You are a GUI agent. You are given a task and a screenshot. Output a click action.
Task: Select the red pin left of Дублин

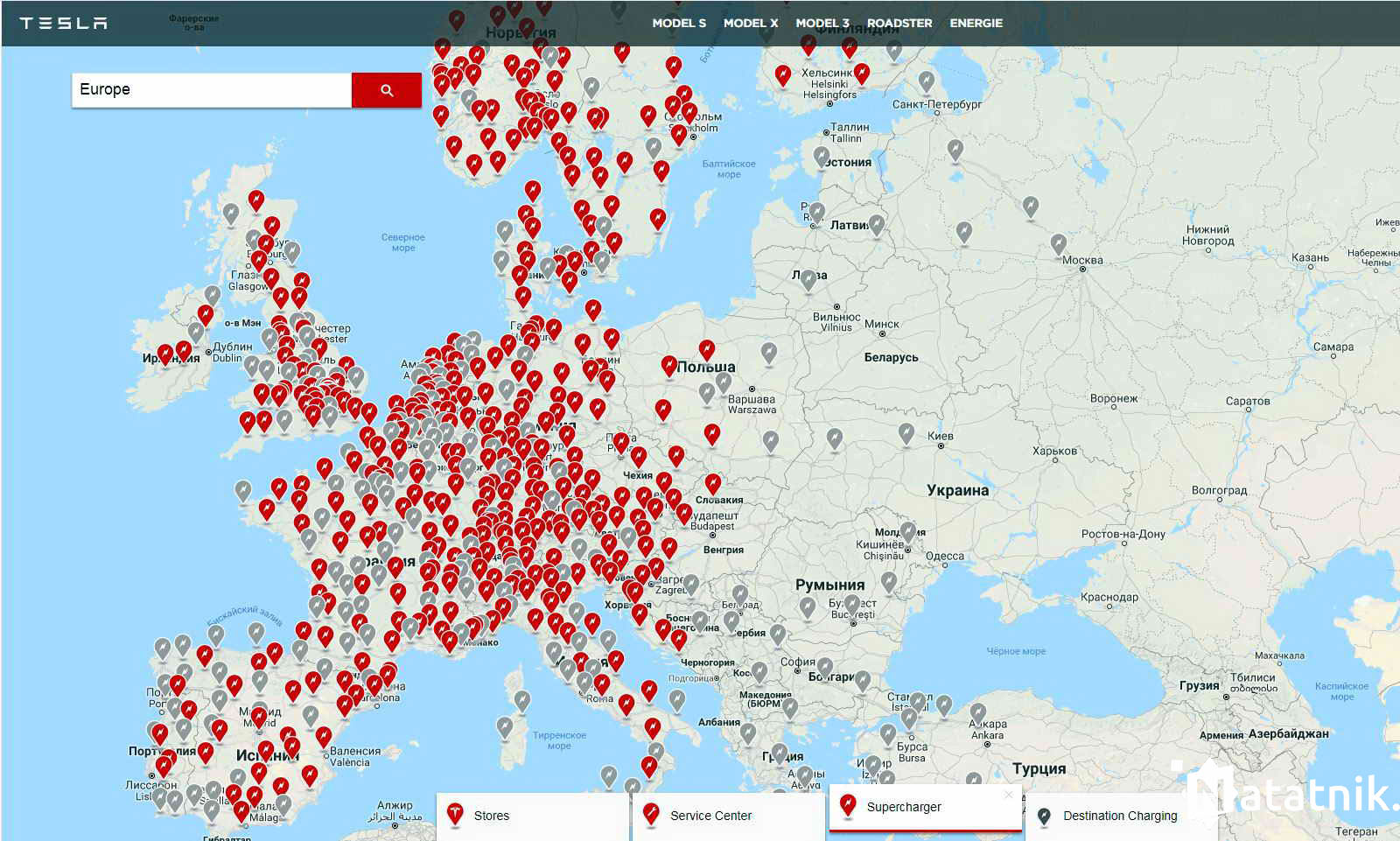[x=184, y=350]
